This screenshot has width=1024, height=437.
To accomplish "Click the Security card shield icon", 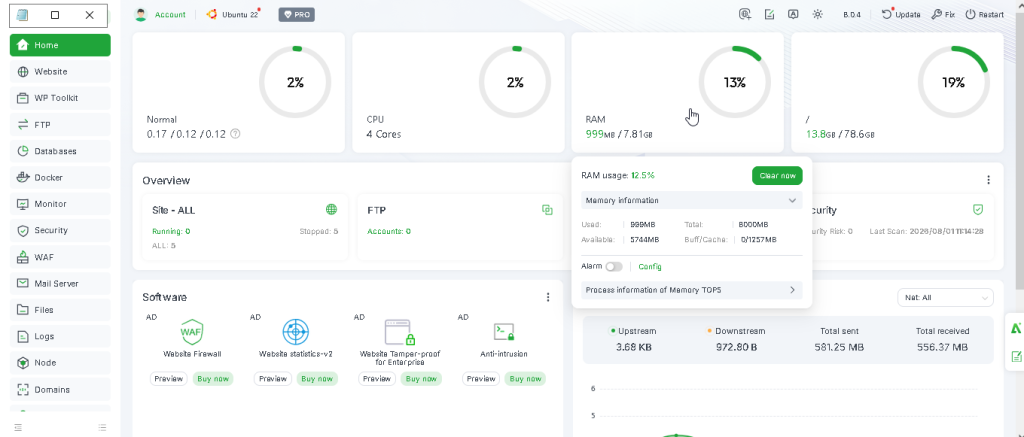I will (978, 210).
